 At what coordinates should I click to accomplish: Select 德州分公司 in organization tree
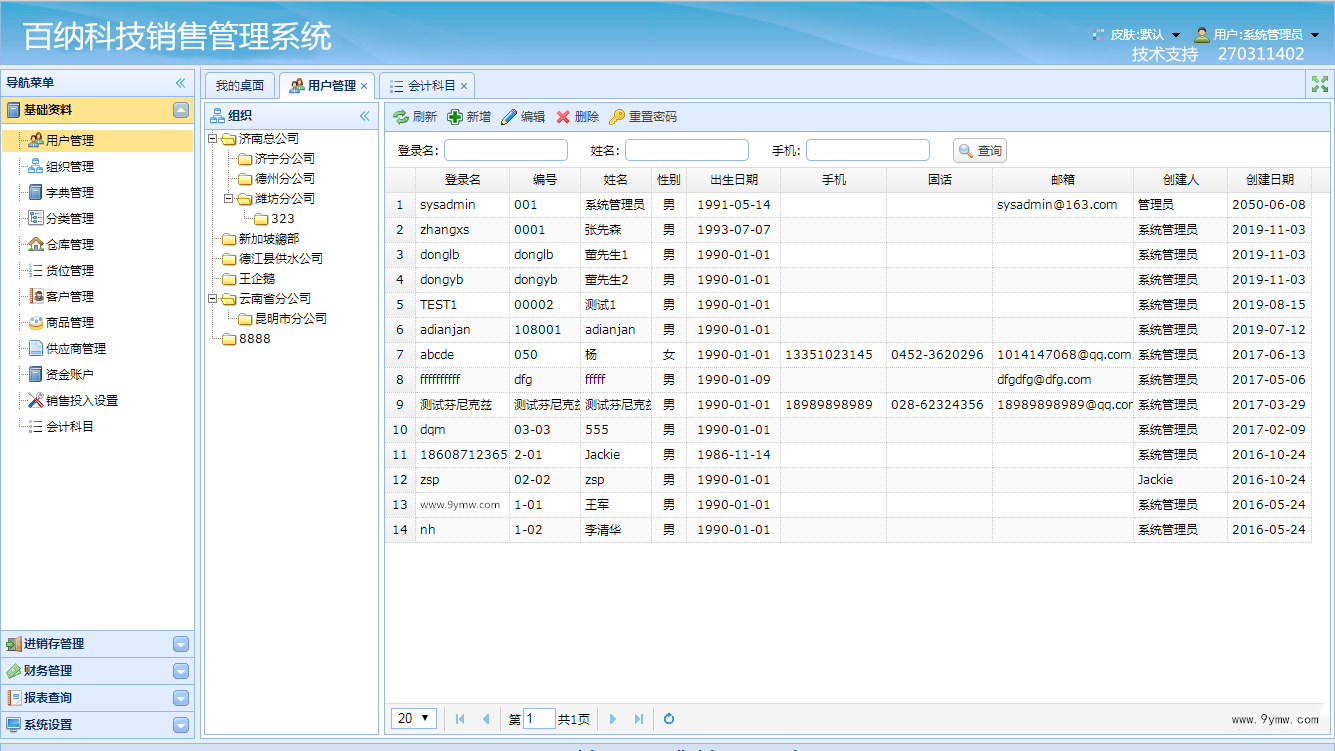(285, 179)
